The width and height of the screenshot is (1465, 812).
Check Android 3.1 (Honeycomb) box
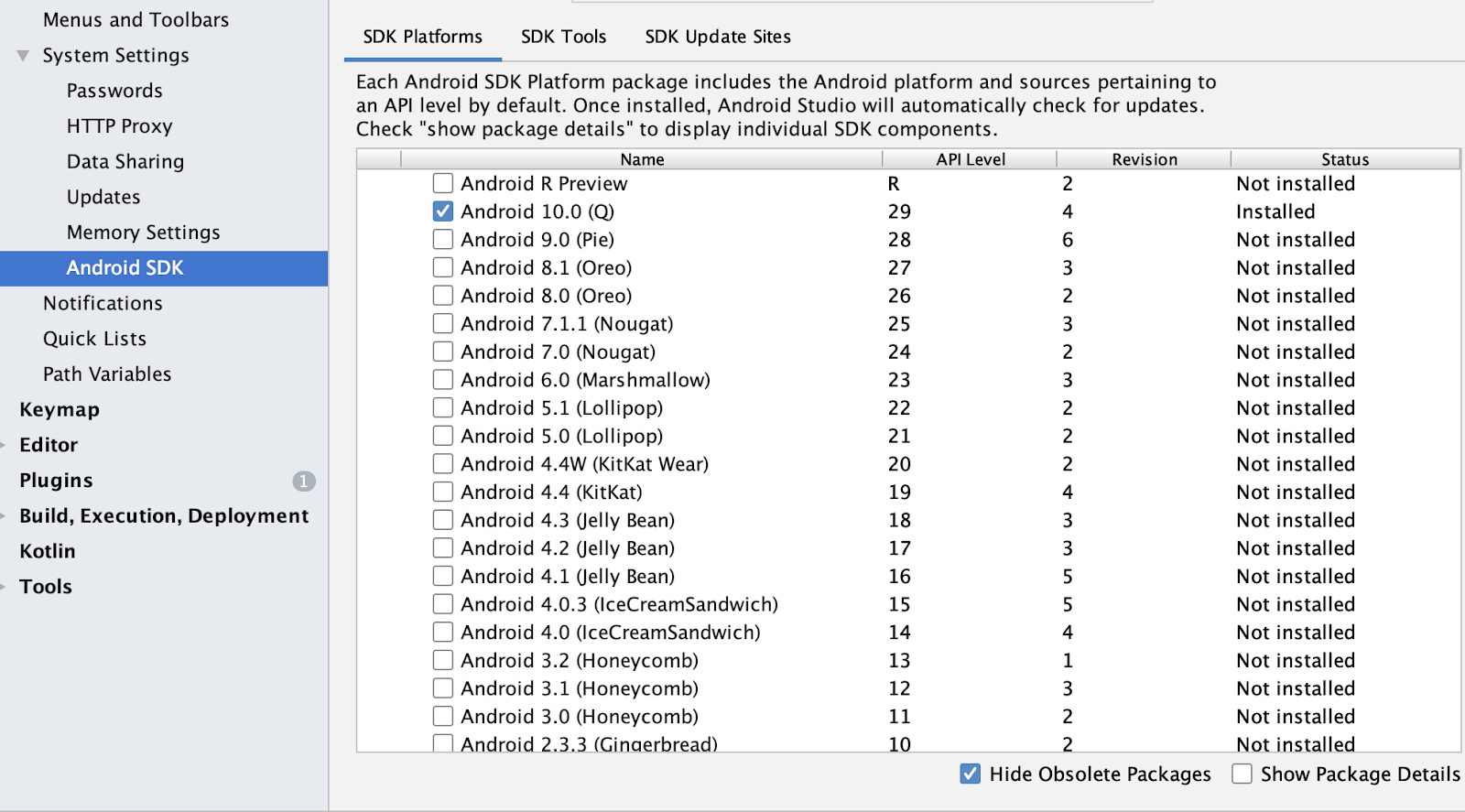[443, 688]
